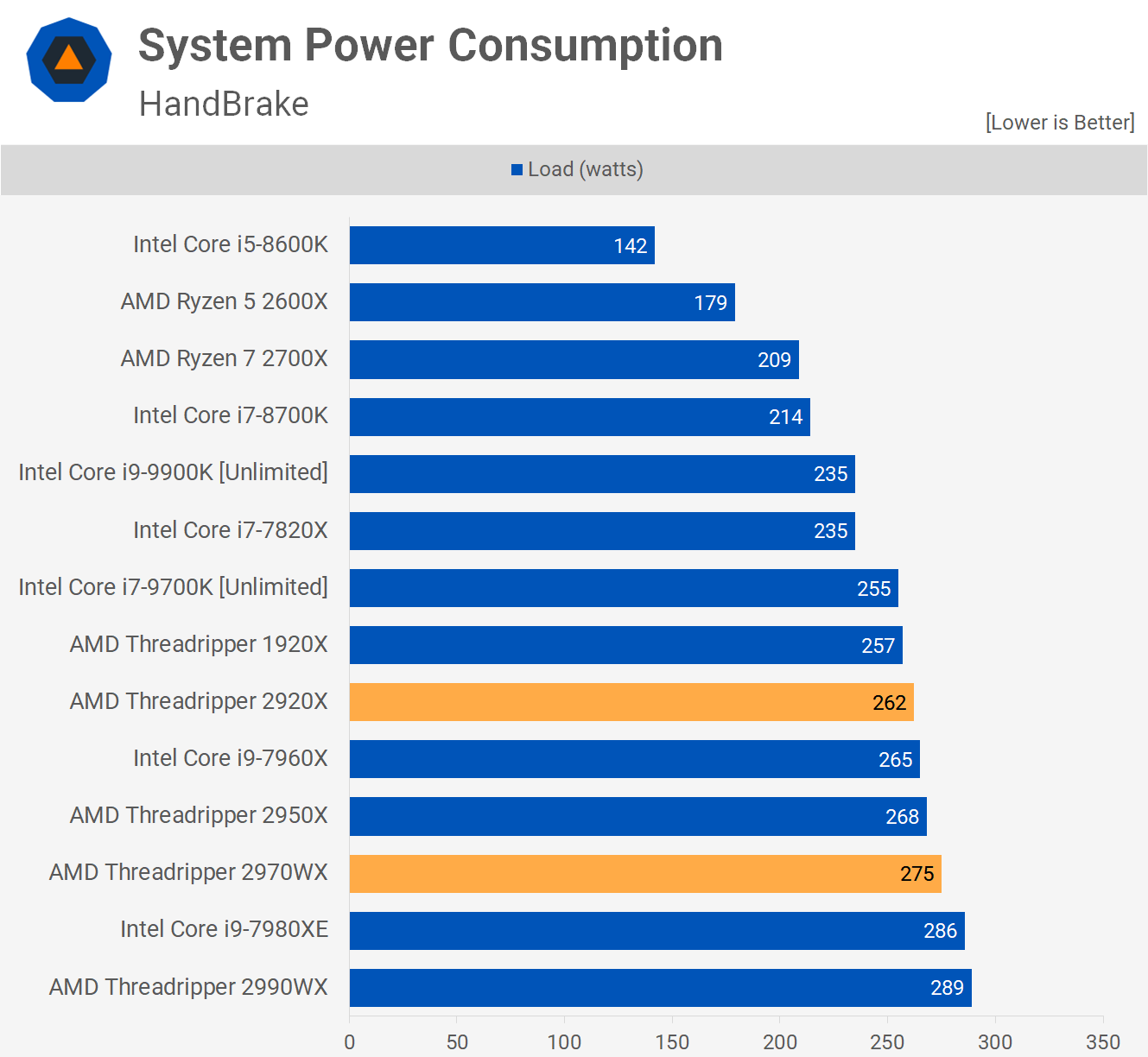Click the Intel Core i7-7820X bar
This screenshot has height=1057, width=1148.
point(601,531)
